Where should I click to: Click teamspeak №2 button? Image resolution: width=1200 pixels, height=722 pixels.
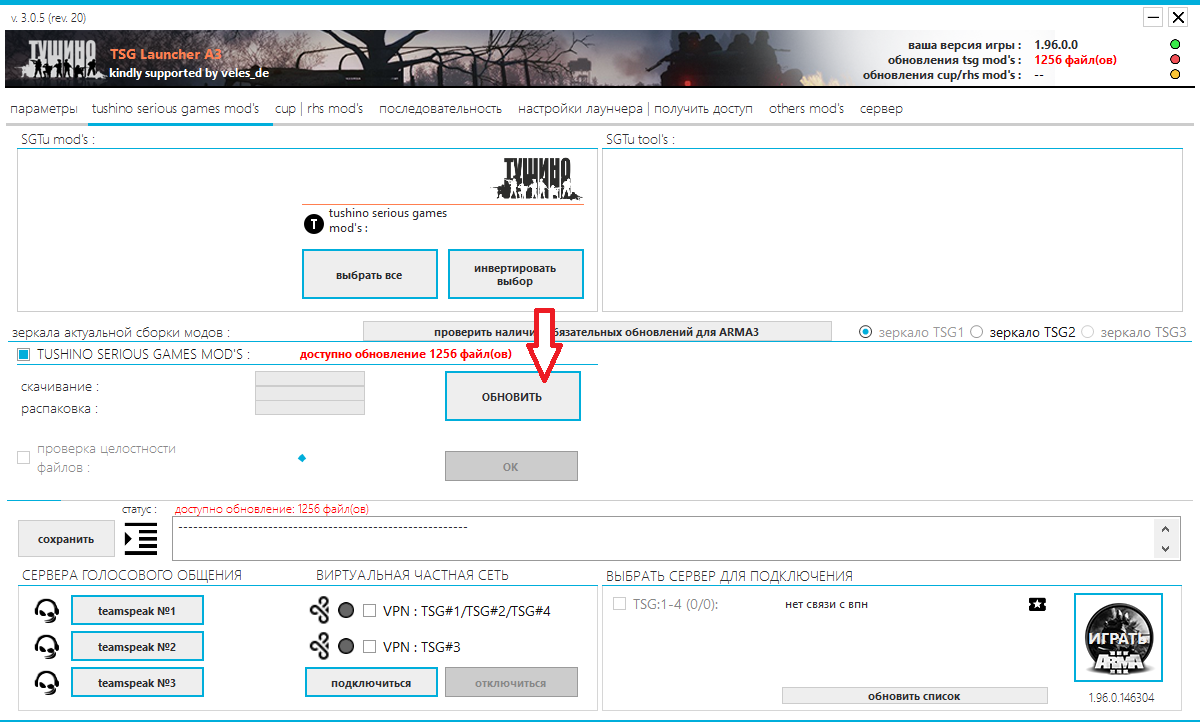[137, 646]
